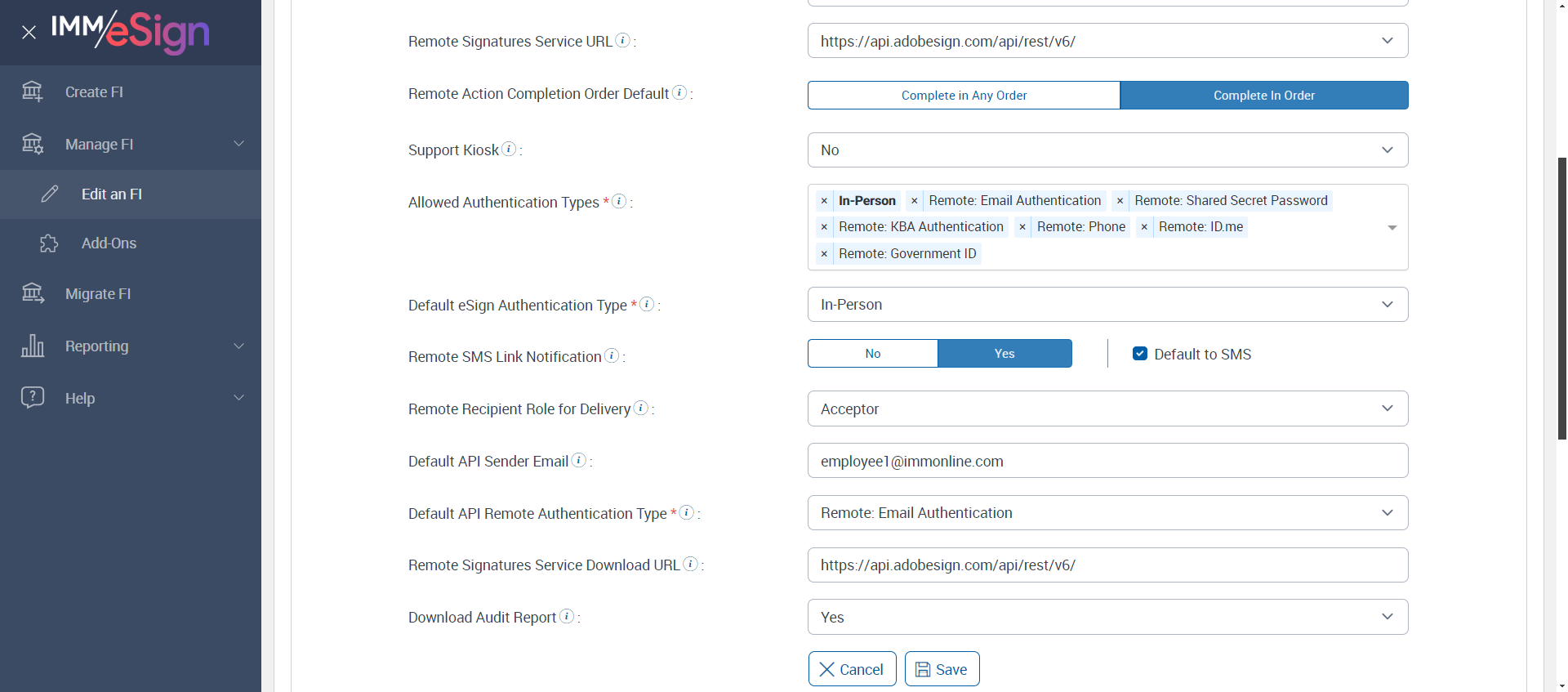Select Complete in Any Order option
Viewport: 1568px width, 692px height.
pos(964,96)
